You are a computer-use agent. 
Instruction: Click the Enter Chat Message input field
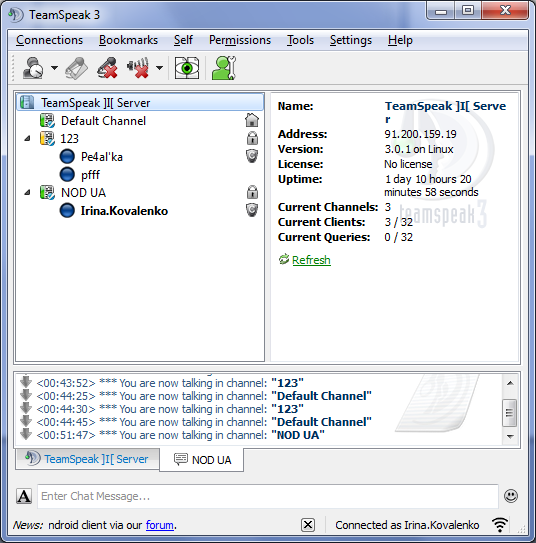click(x=268, y=496)
